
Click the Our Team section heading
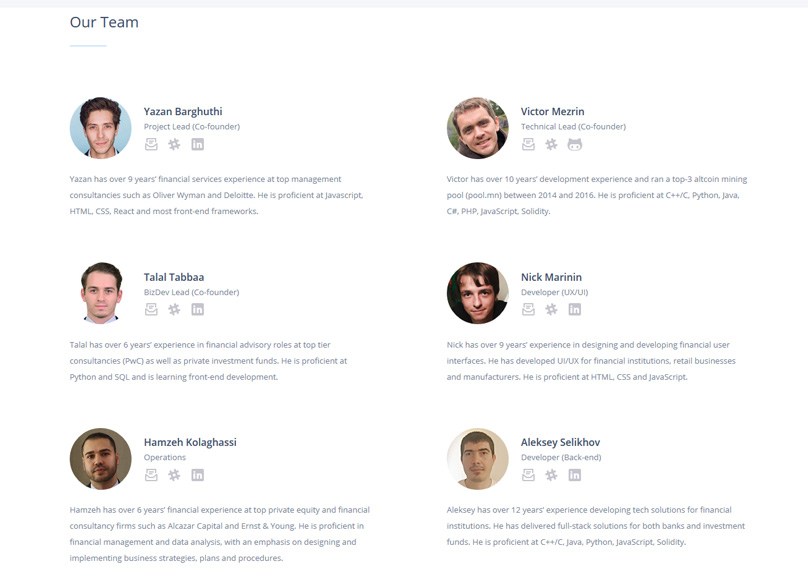(x=104, y=22)
